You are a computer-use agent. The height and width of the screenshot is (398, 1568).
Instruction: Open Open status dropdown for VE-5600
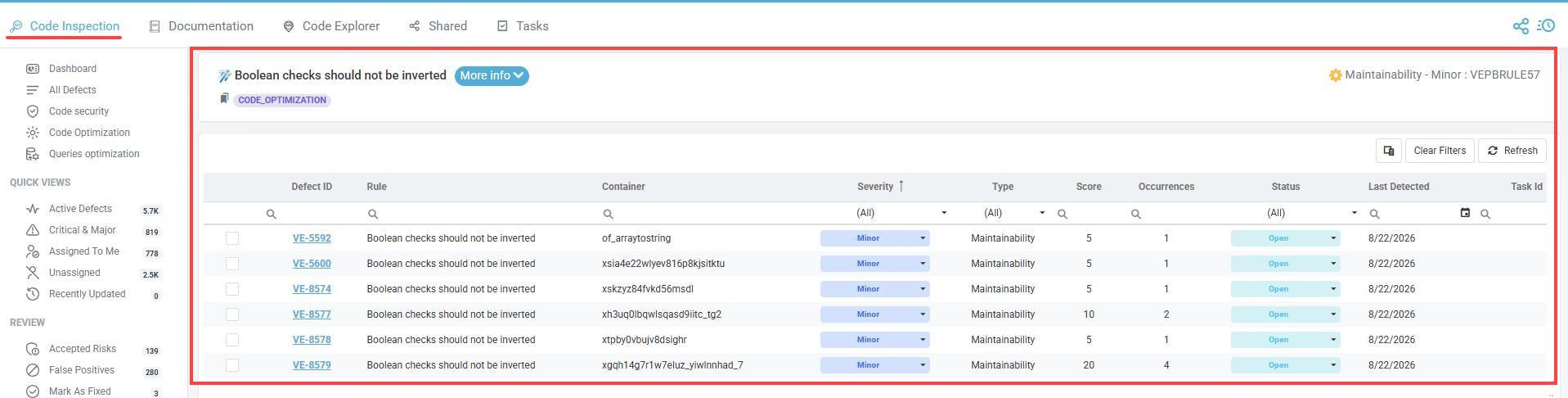pos(1286,264)
